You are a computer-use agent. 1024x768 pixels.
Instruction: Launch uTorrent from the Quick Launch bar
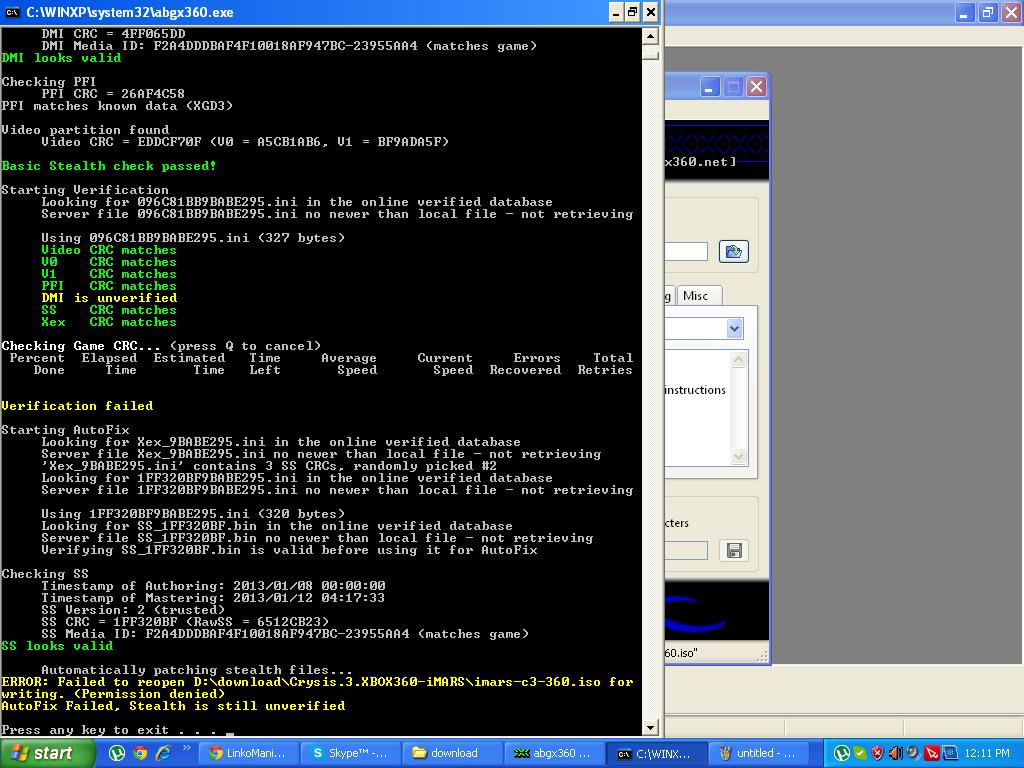pyautogui.click(x=116, y=753)
